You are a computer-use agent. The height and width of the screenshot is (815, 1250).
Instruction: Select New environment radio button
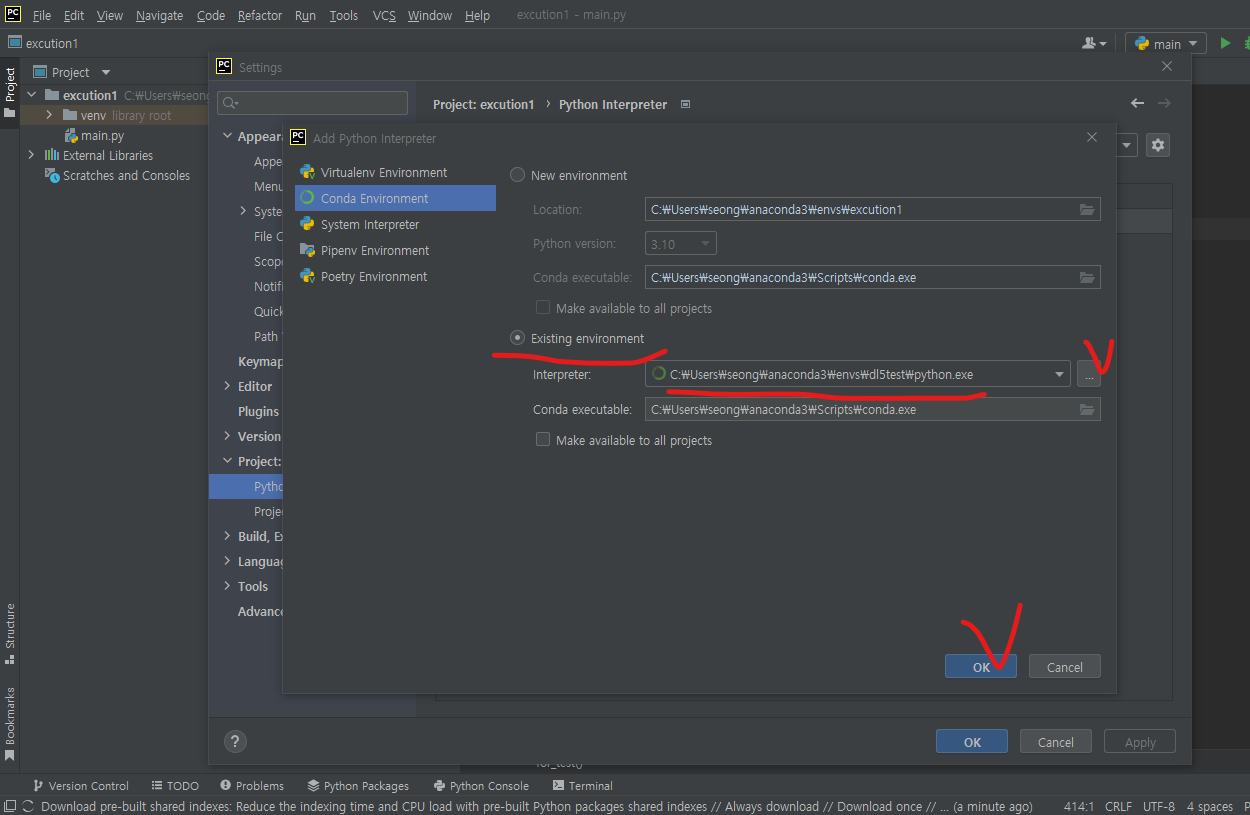point(517,175)
